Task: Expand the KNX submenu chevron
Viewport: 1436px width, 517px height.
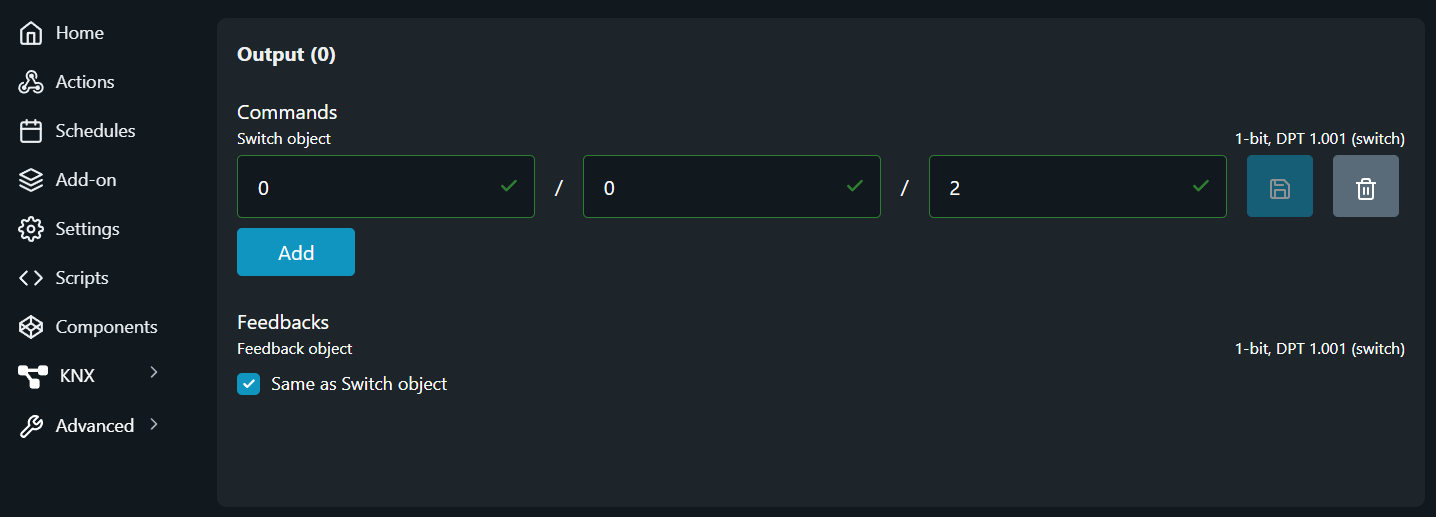Action: [153, 373]
